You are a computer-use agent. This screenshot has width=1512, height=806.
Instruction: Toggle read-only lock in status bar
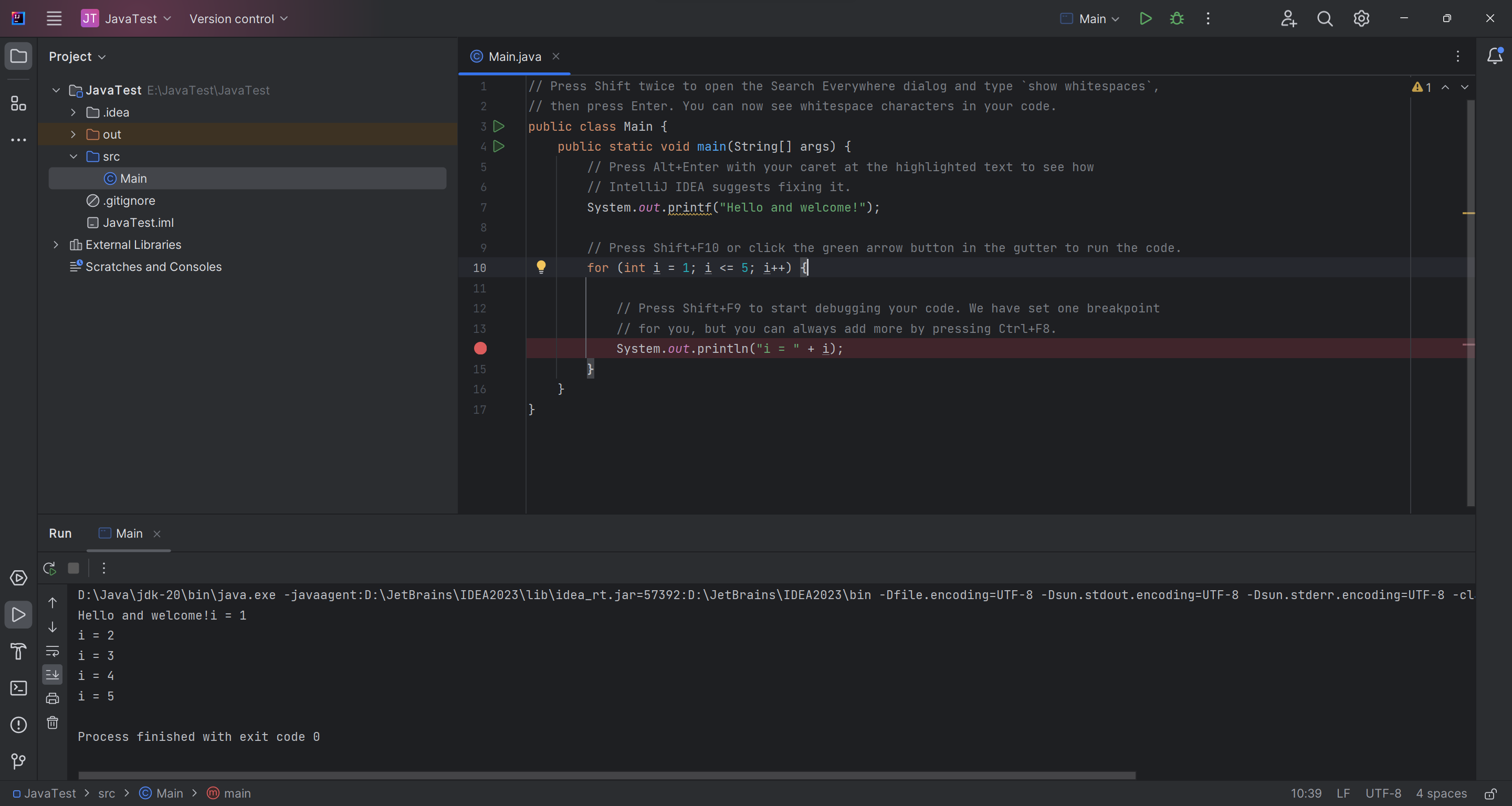[x=1490, y=794]
